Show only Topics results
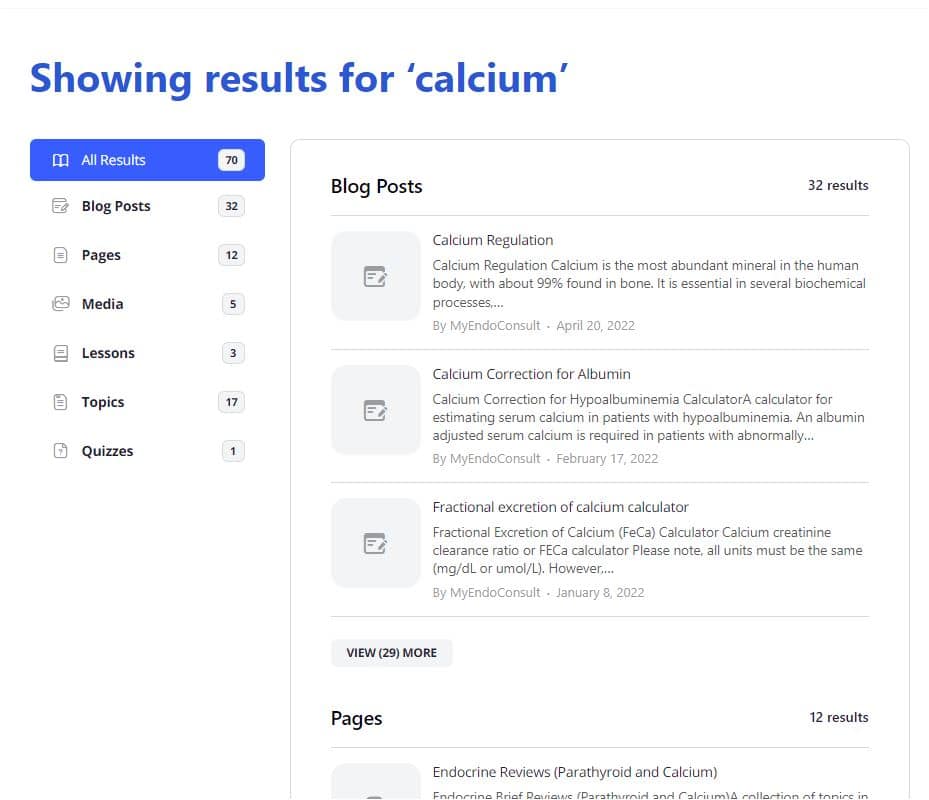 click(103, 402)
